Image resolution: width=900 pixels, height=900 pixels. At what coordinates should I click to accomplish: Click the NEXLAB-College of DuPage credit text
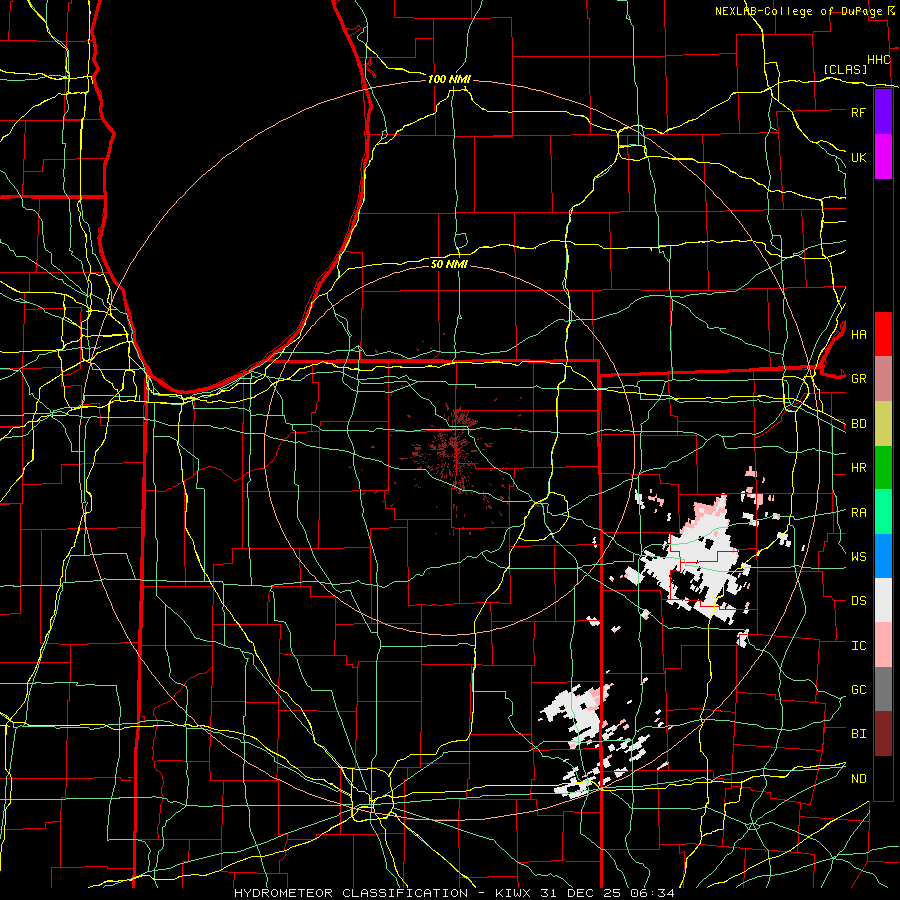(x=798, y=11)
